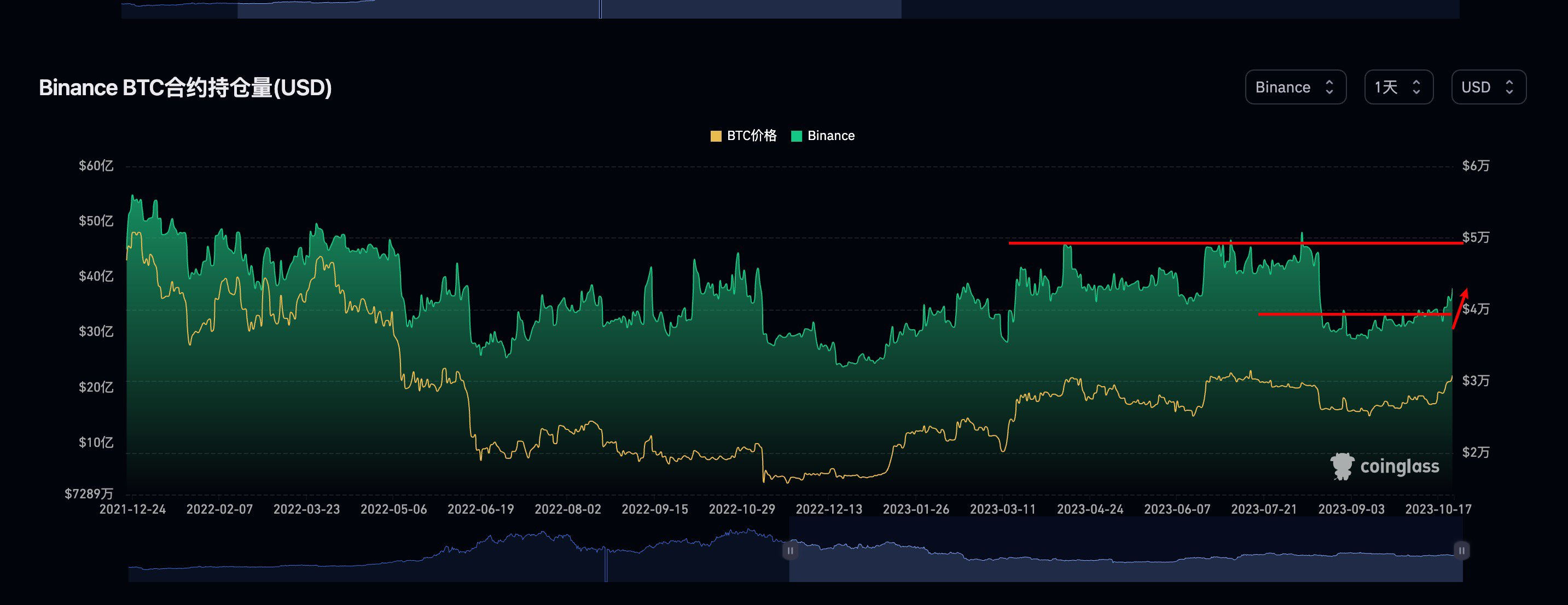Click the 2023-04-24 date label
Viewport: 1568px width, 605px height.
(x=1090, y=509)
